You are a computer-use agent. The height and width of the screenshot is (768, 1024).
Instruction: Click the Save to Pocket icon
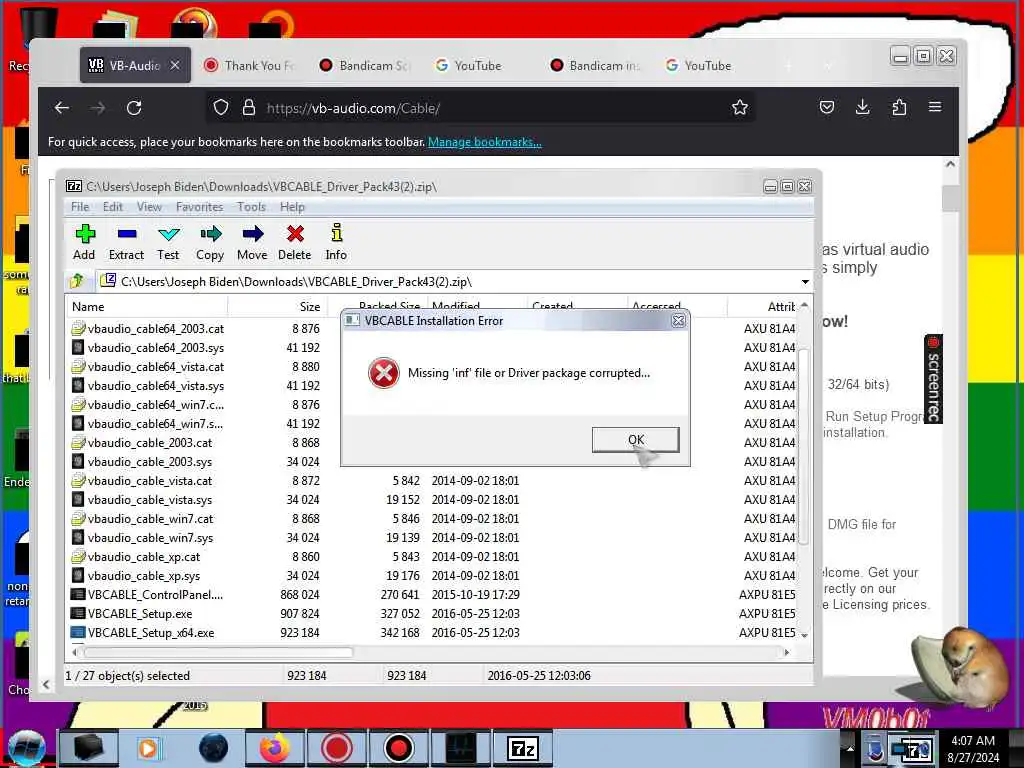(x=827, y=107)
